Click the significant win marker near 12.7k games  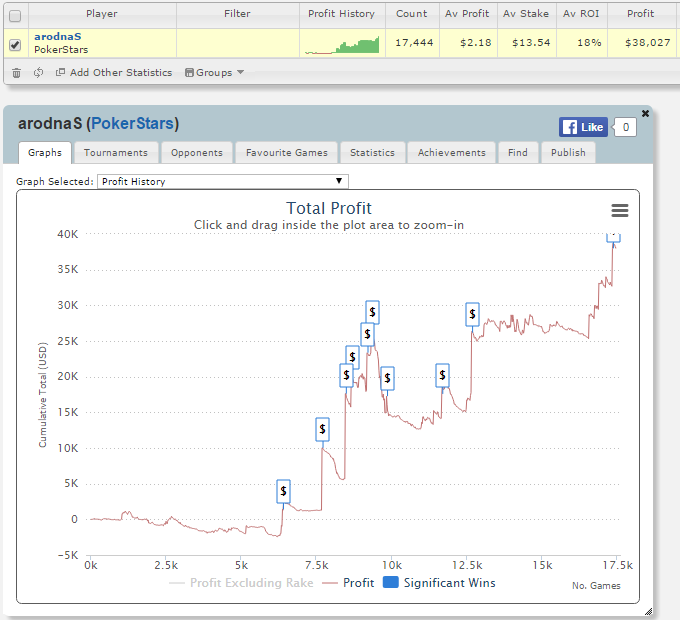[472, 314]
